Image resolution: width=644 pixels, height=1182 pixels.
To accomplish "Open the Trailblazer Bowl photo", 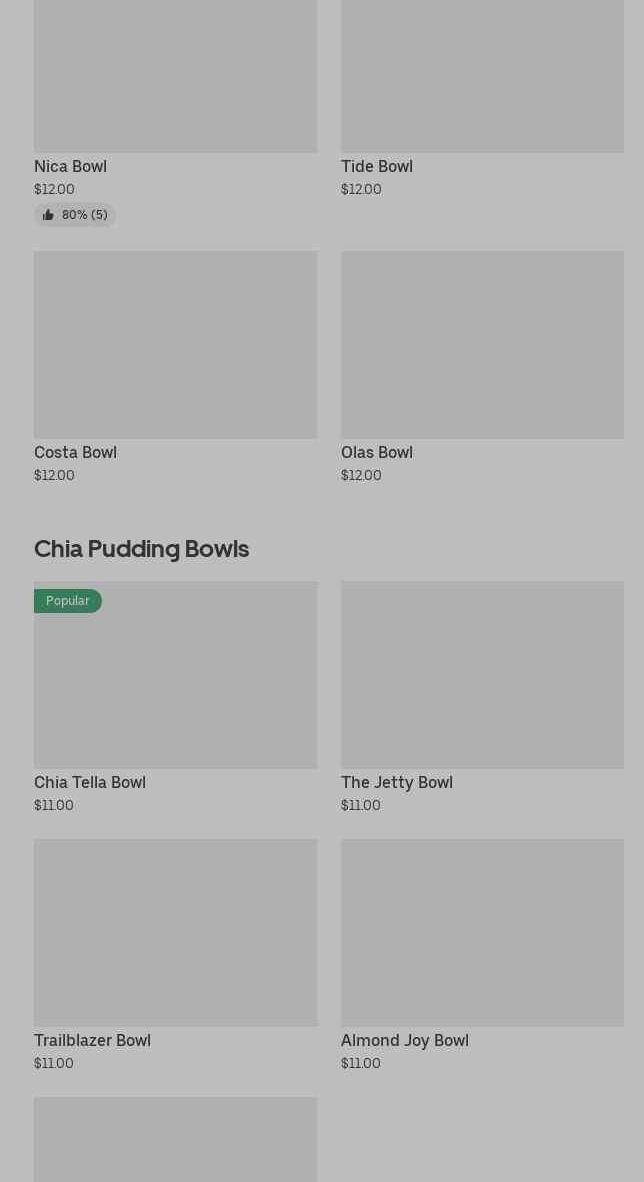I will coord(175,932).
